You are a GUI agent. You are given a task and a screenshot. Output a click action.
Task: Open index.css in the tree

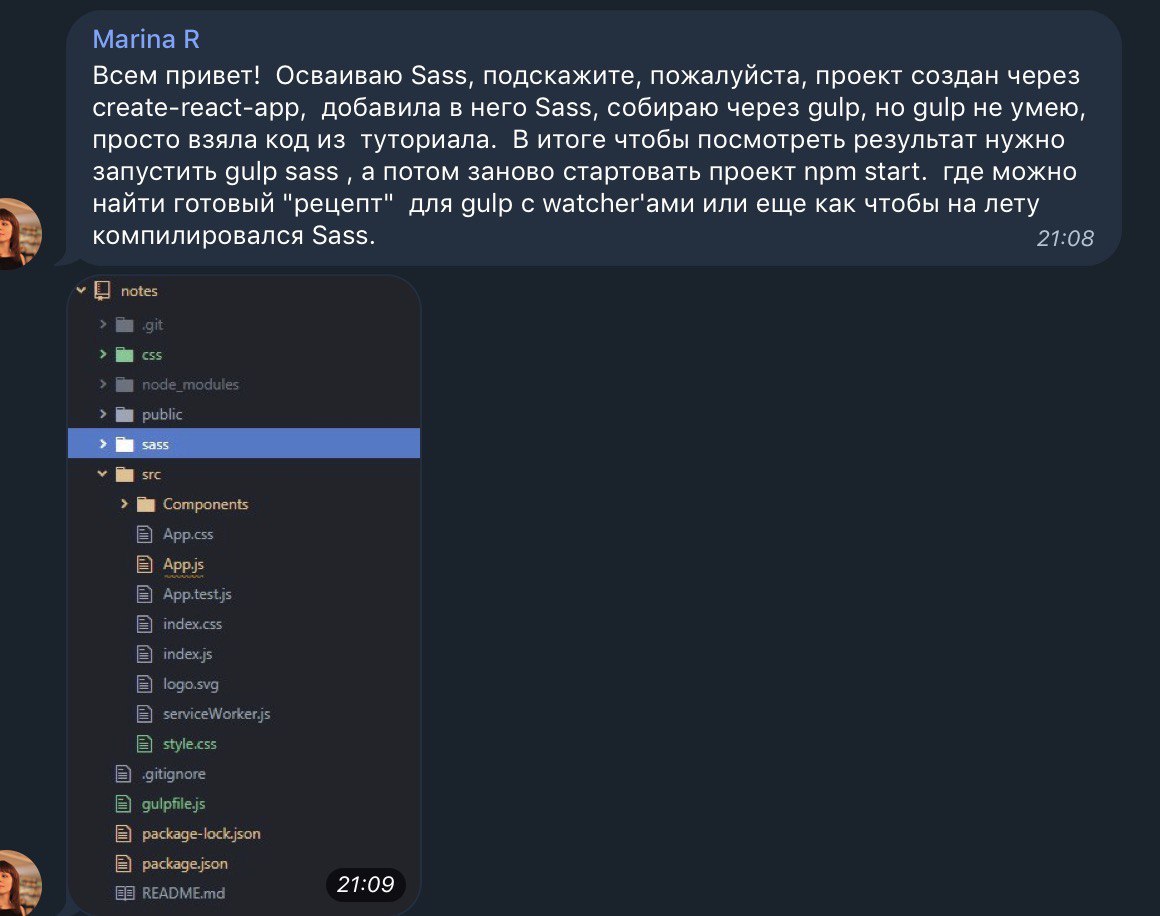(192, 624)
